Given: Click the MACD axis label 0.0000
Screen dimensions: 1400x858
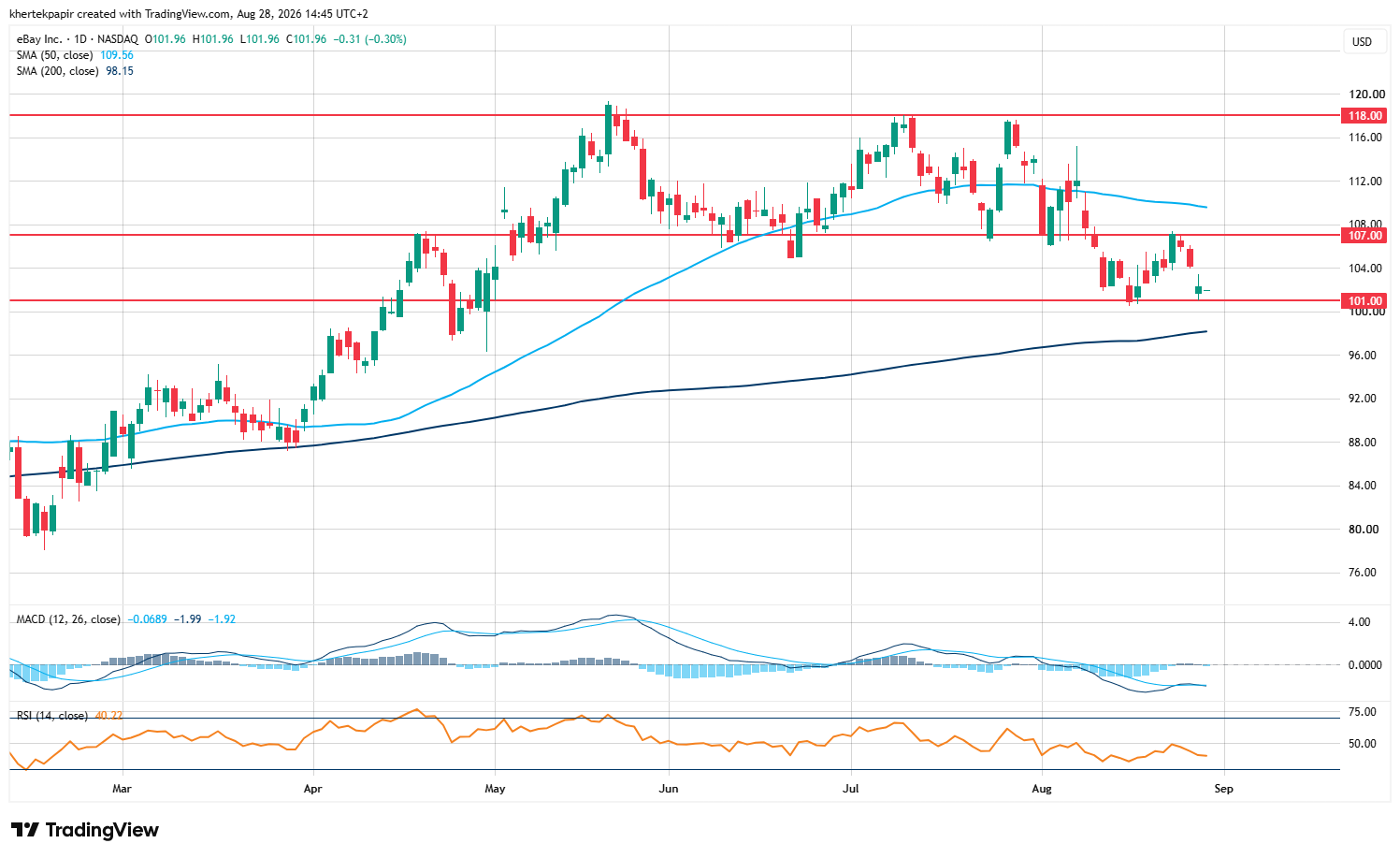Looking at the screenshot, I should [x=1364, y=665].
